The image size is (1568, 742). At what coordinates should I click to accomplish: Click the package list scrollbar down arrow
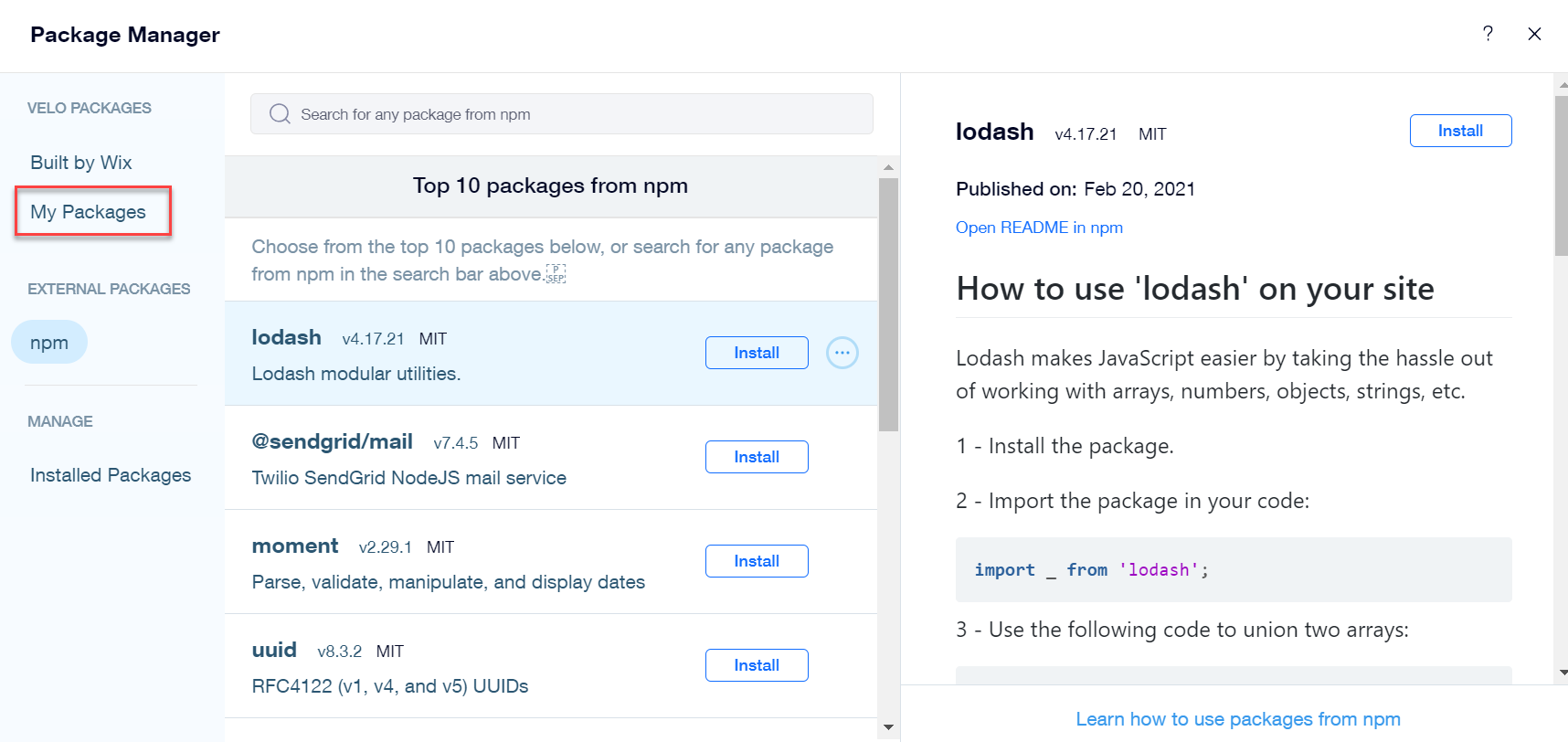888,728
